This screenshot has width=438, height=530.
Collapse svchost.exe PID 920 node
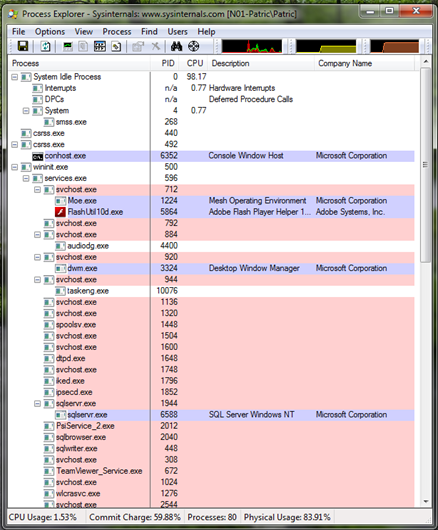pyautogui.click(x=38, y=257)
